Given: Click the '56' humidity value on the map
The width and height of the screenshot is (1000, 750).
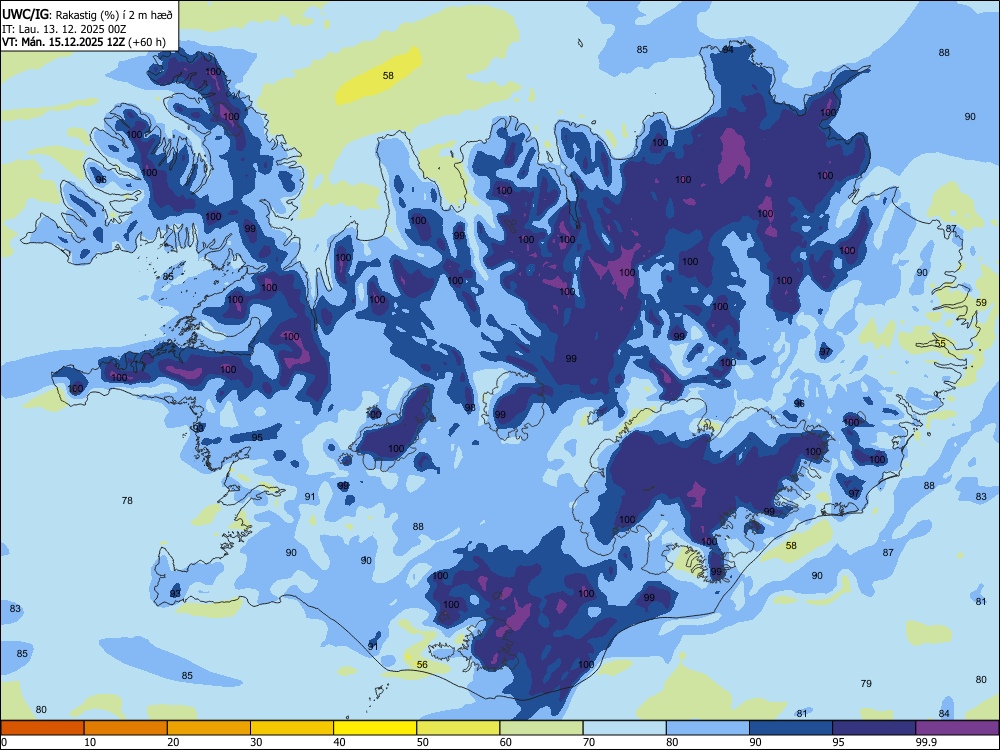Looking at the screenshot, I should [422, 665].
